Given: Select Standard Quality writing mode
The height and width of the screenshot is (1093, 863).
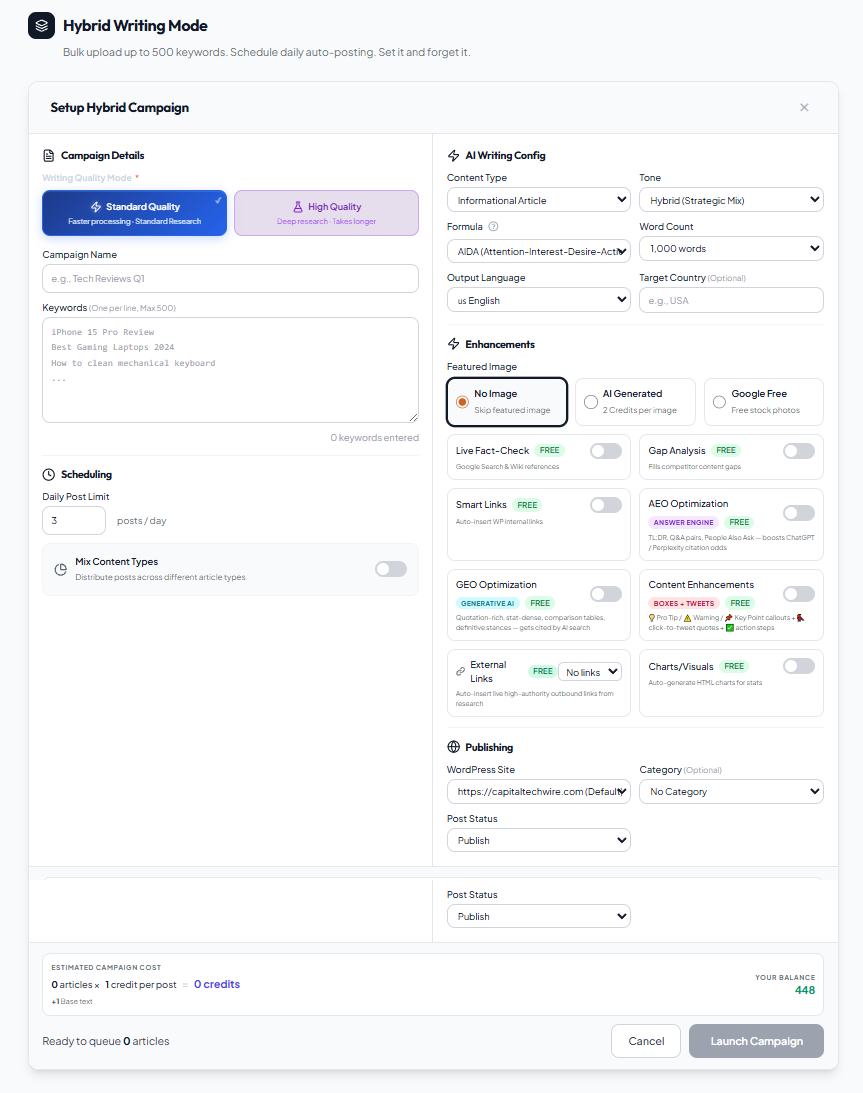Looking at the screenshot, I should 135,213.
